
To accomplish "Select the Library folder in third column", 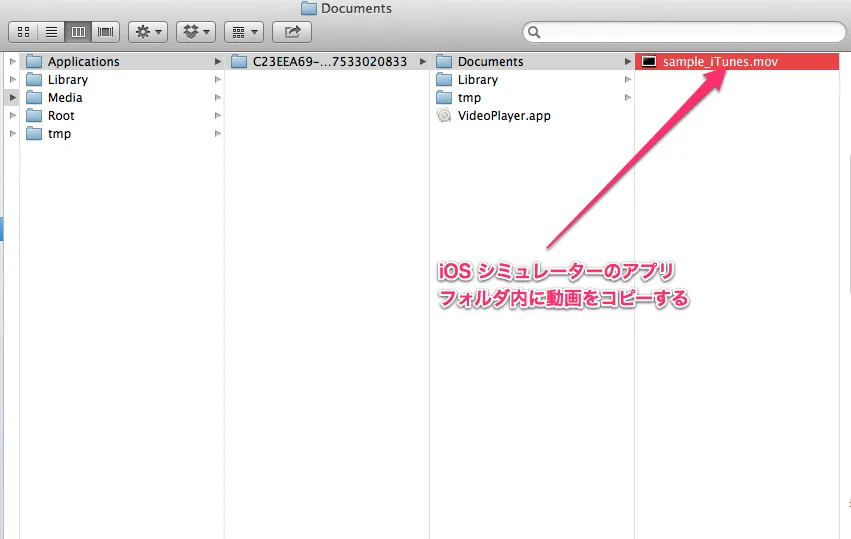I will point(532,80).
